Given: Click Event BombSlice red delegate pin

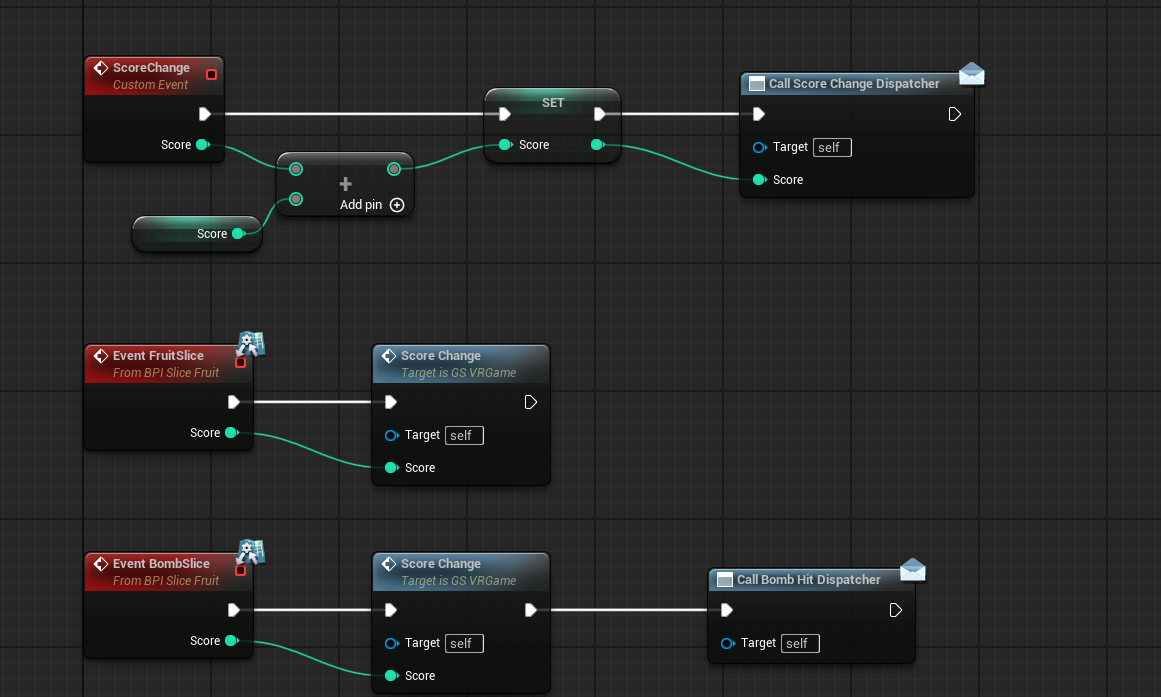Looking at the screenshot, I should [241, 570].
